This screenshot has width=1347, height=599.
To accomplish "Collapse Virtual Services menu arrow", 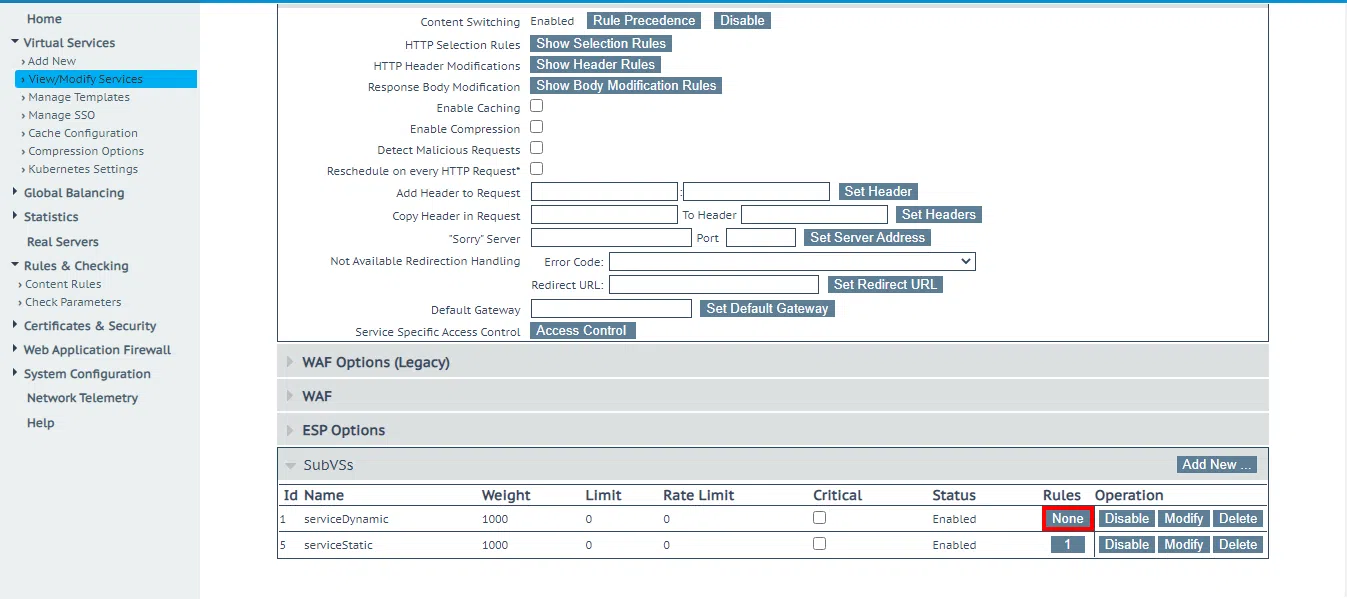I will (x=14, y=42).
